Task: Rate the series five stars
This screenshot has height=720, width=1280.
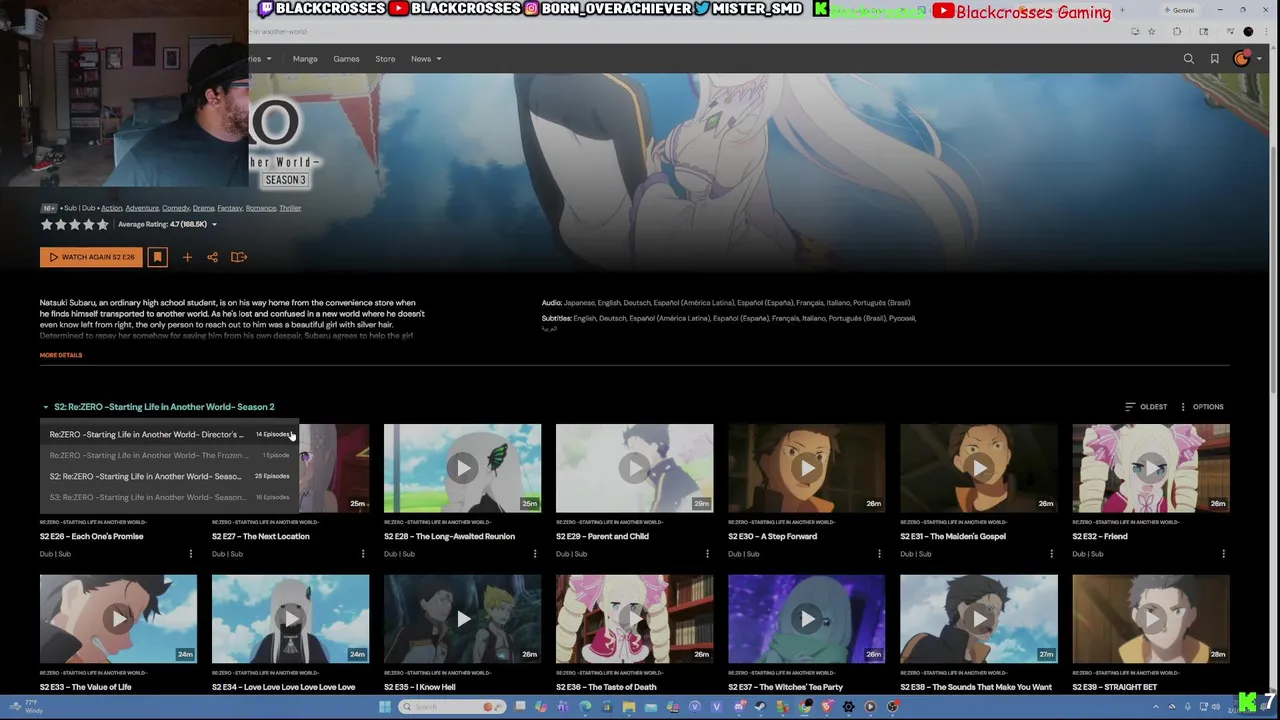Action: click(102, 224)
